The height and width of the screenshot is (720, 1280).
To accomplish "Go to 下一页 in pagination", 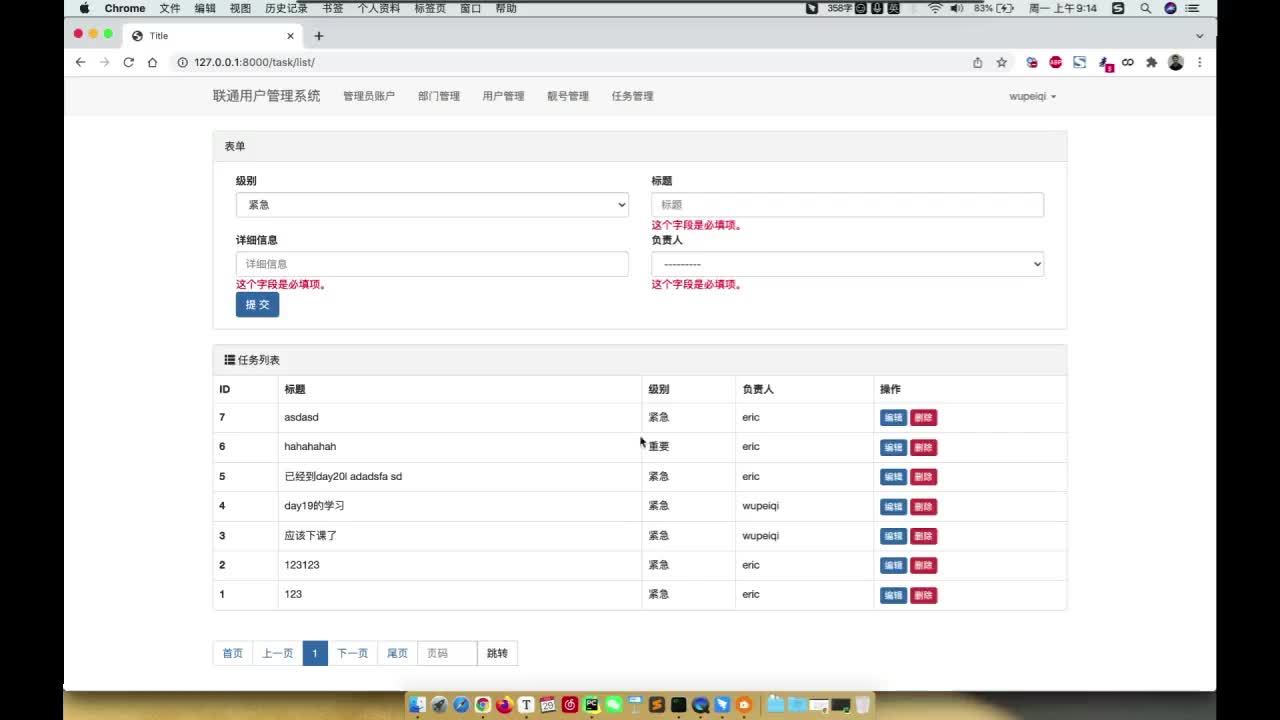I will point(352,654).
